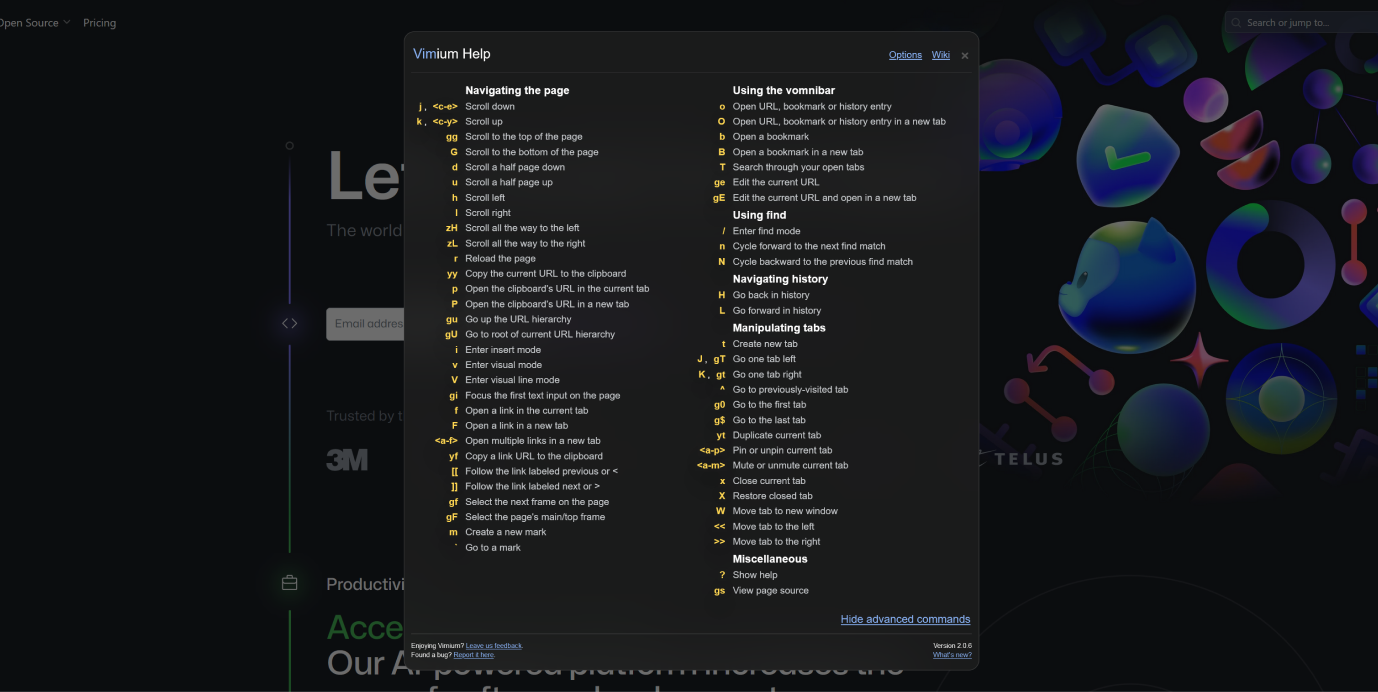Click 'Go one tab left' entry

765,359
